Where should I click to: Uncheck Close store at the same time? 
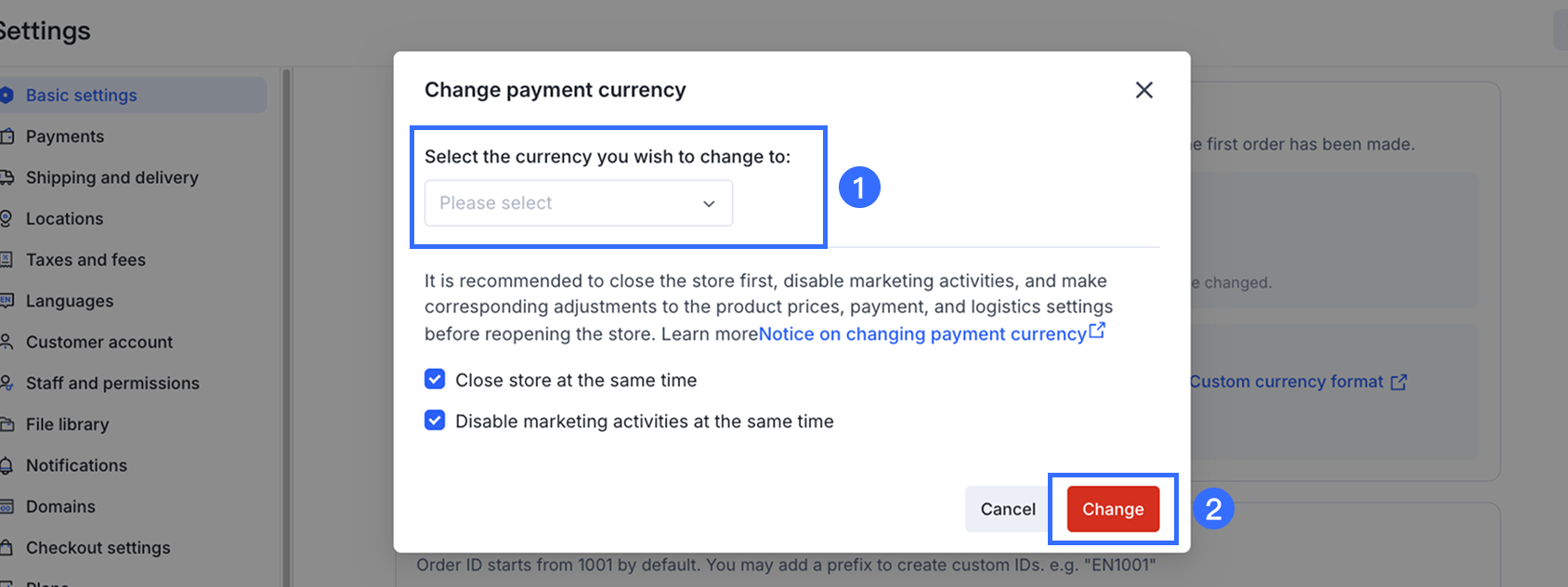[435, 379]
